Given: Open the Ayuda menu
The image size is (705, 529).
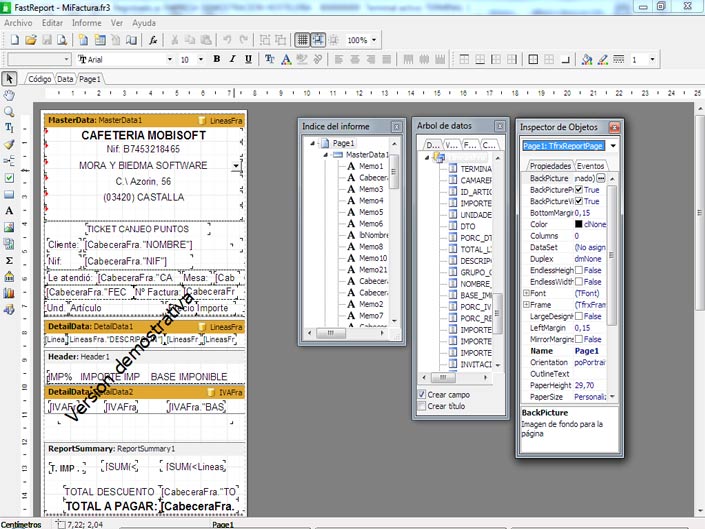Looking at the screenshot, I should [x=144, y=23].
